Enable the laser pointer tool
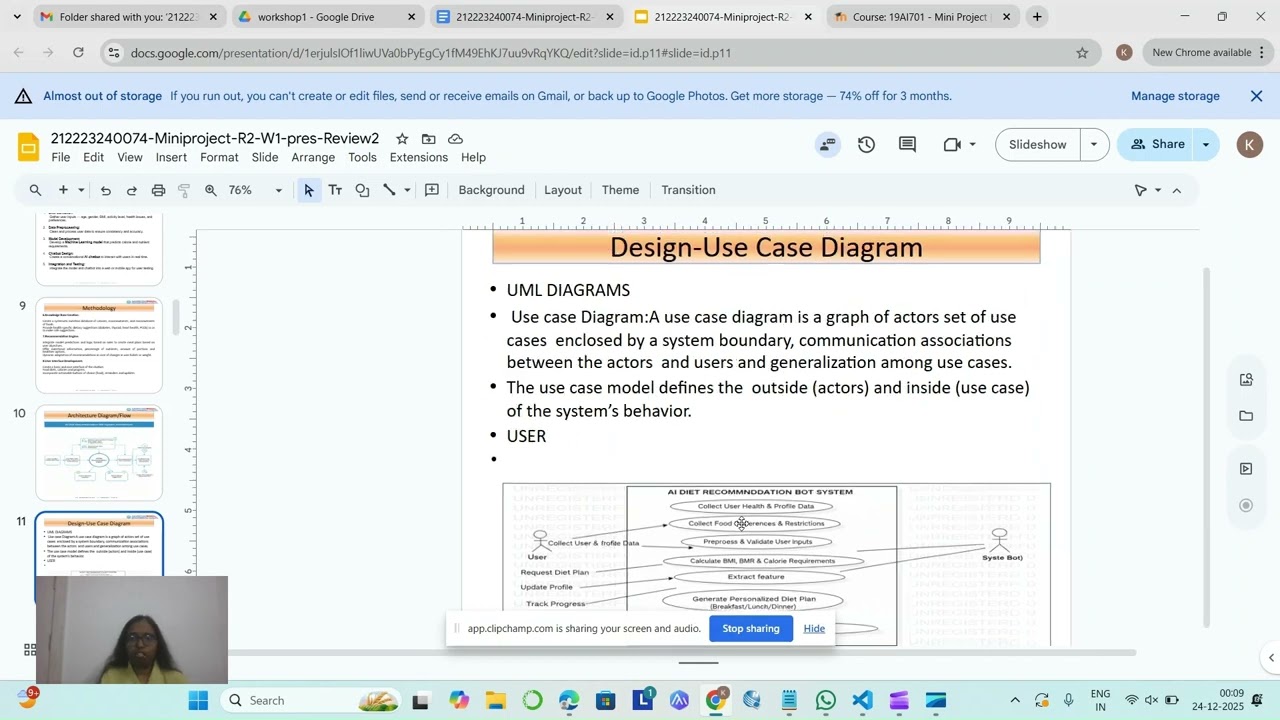This screenshot has height=720, width=1280. (1140, 190)
